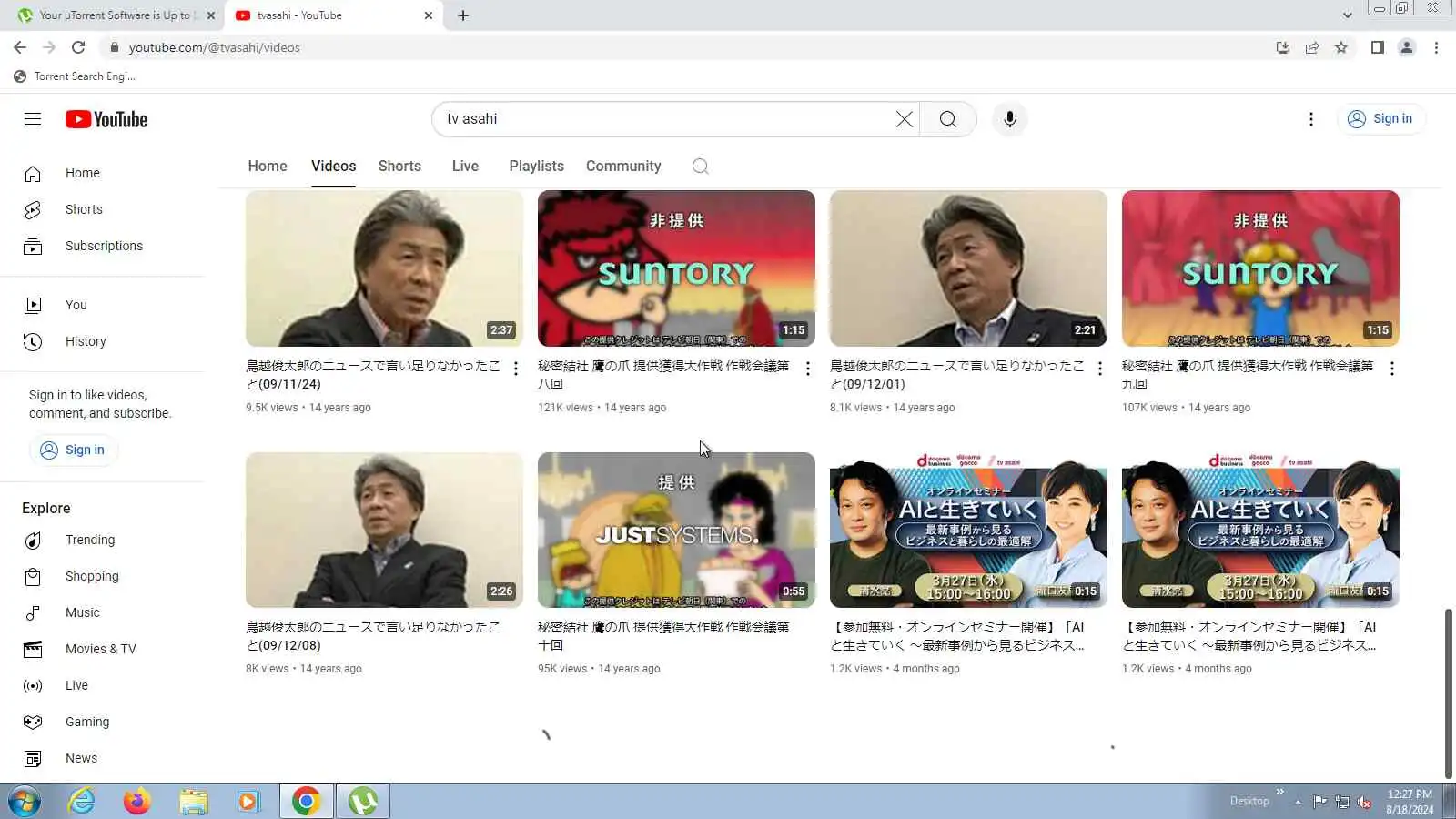
Task: Click the title of the 95K views video
Action: tap(663, 636)
